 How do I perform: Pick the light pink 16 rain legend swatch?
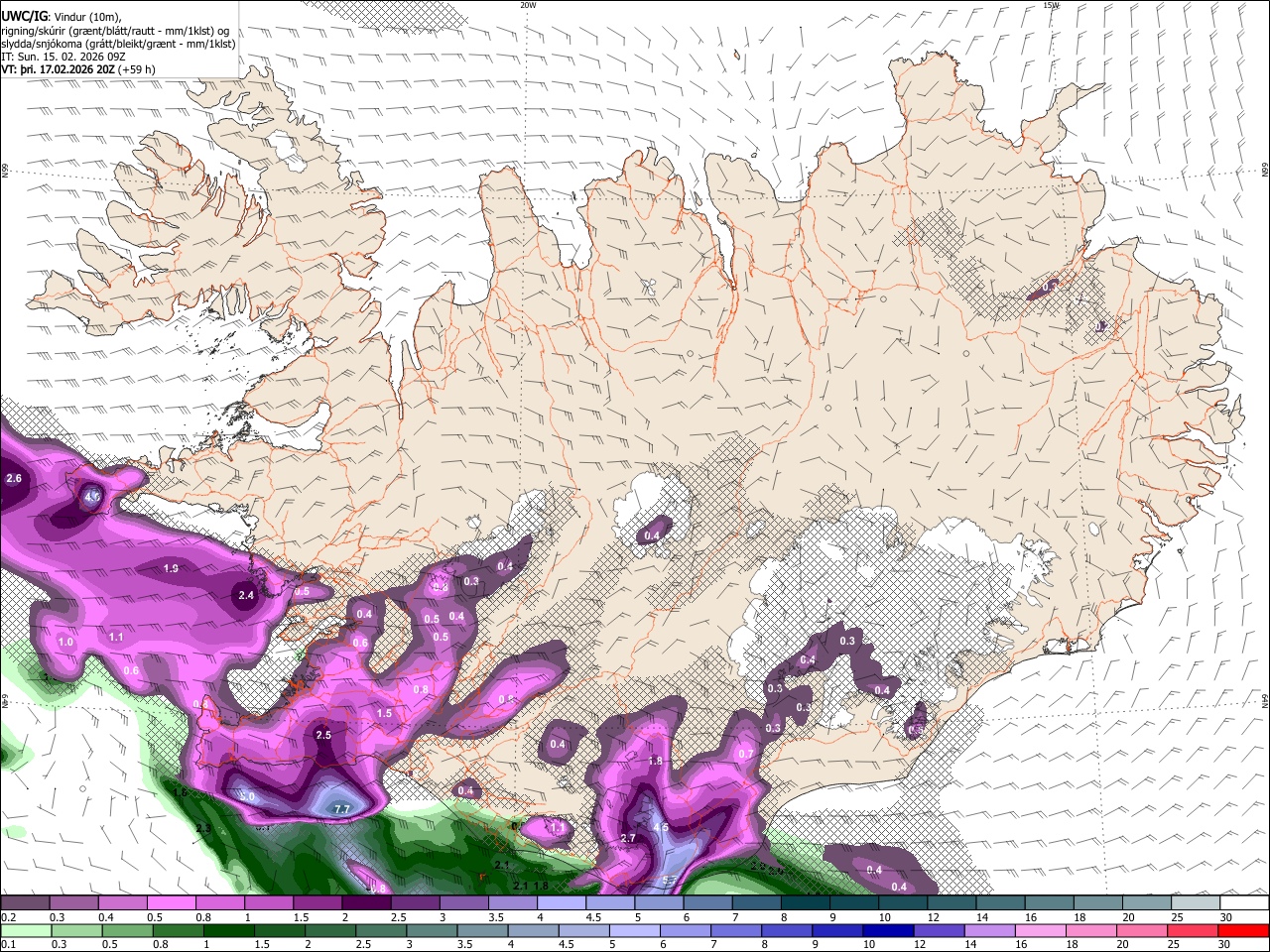(x=1041, y=930)
